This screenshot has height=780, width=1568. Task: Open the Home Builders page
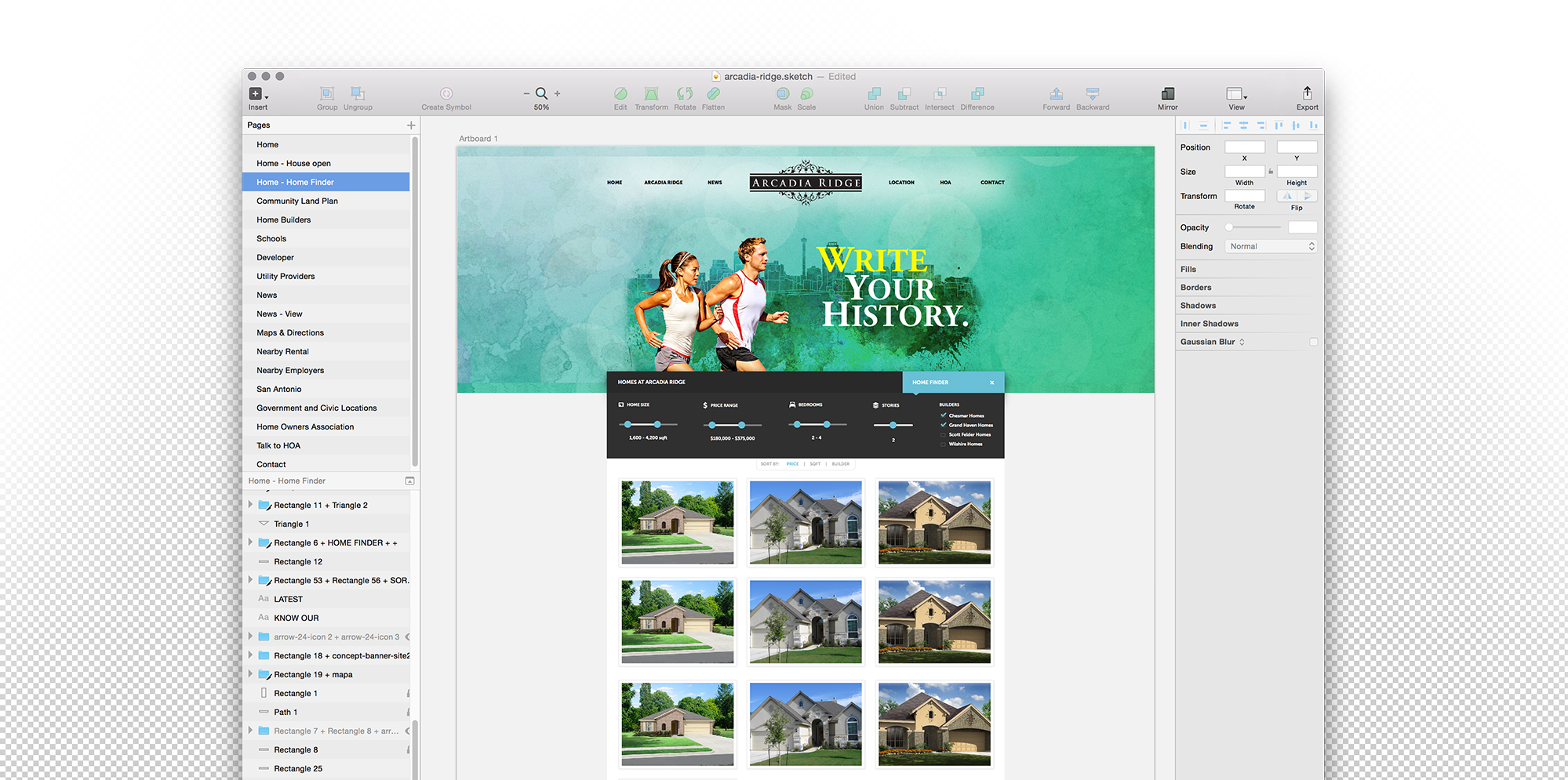click(x=326, y=219)
